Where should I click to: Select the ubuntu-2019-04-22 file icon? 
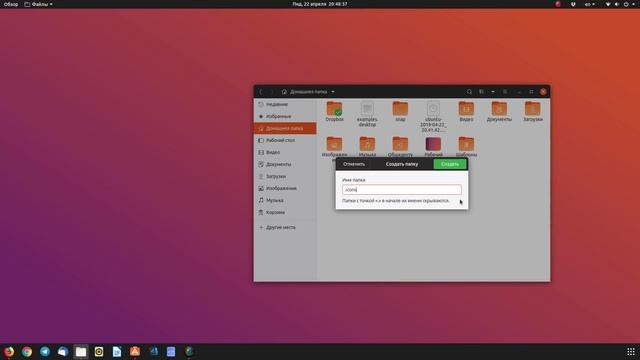[x=433, y=109]
